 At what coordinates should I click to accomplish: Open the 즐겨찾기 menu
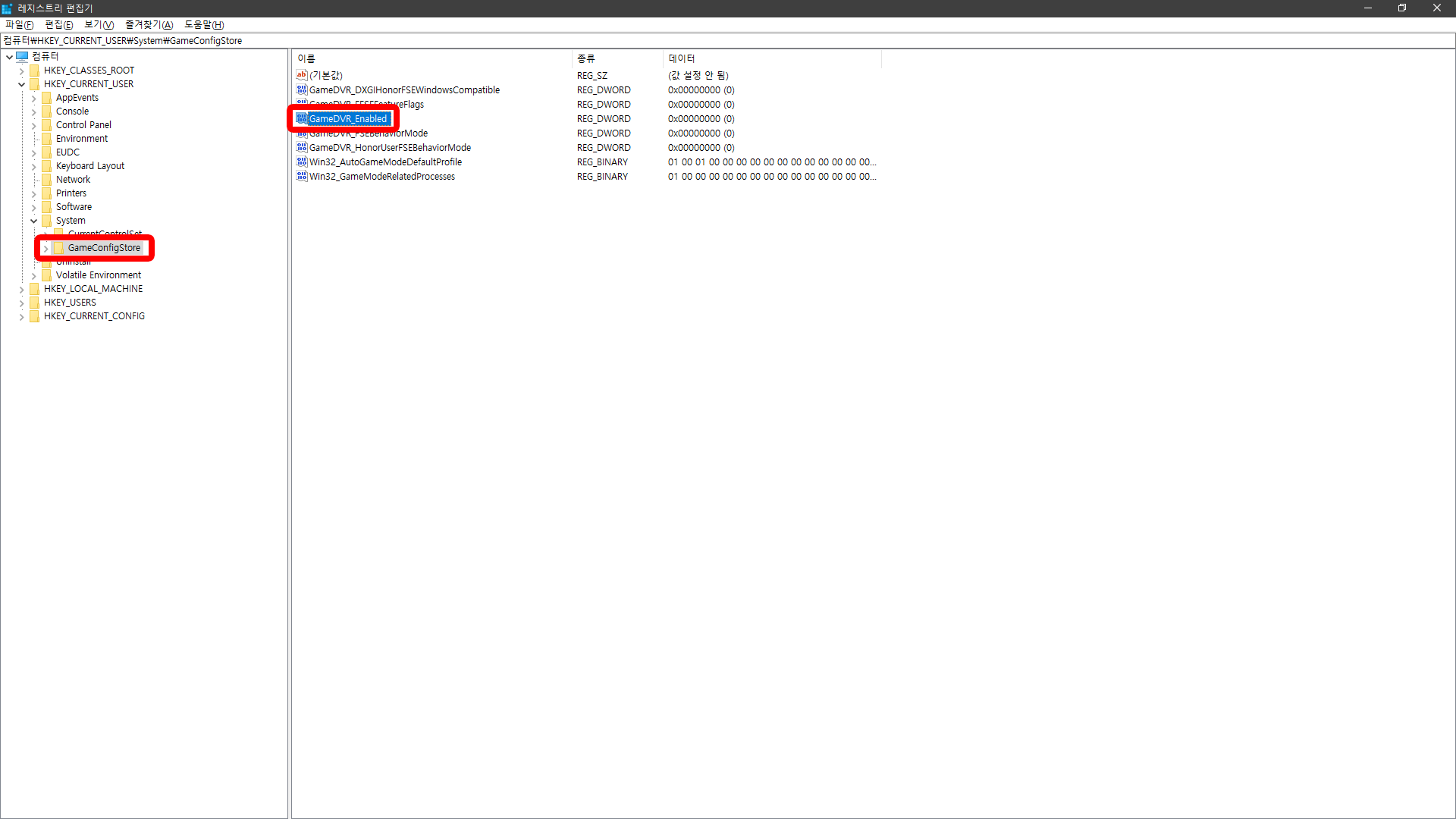(149, 24)
